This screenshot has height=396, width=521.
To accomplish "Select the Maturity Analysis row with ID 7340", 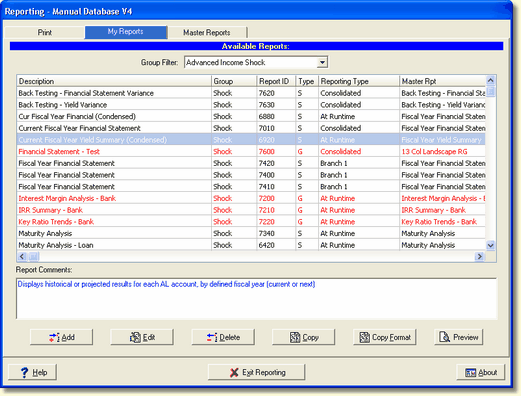I will coord(251,233).
